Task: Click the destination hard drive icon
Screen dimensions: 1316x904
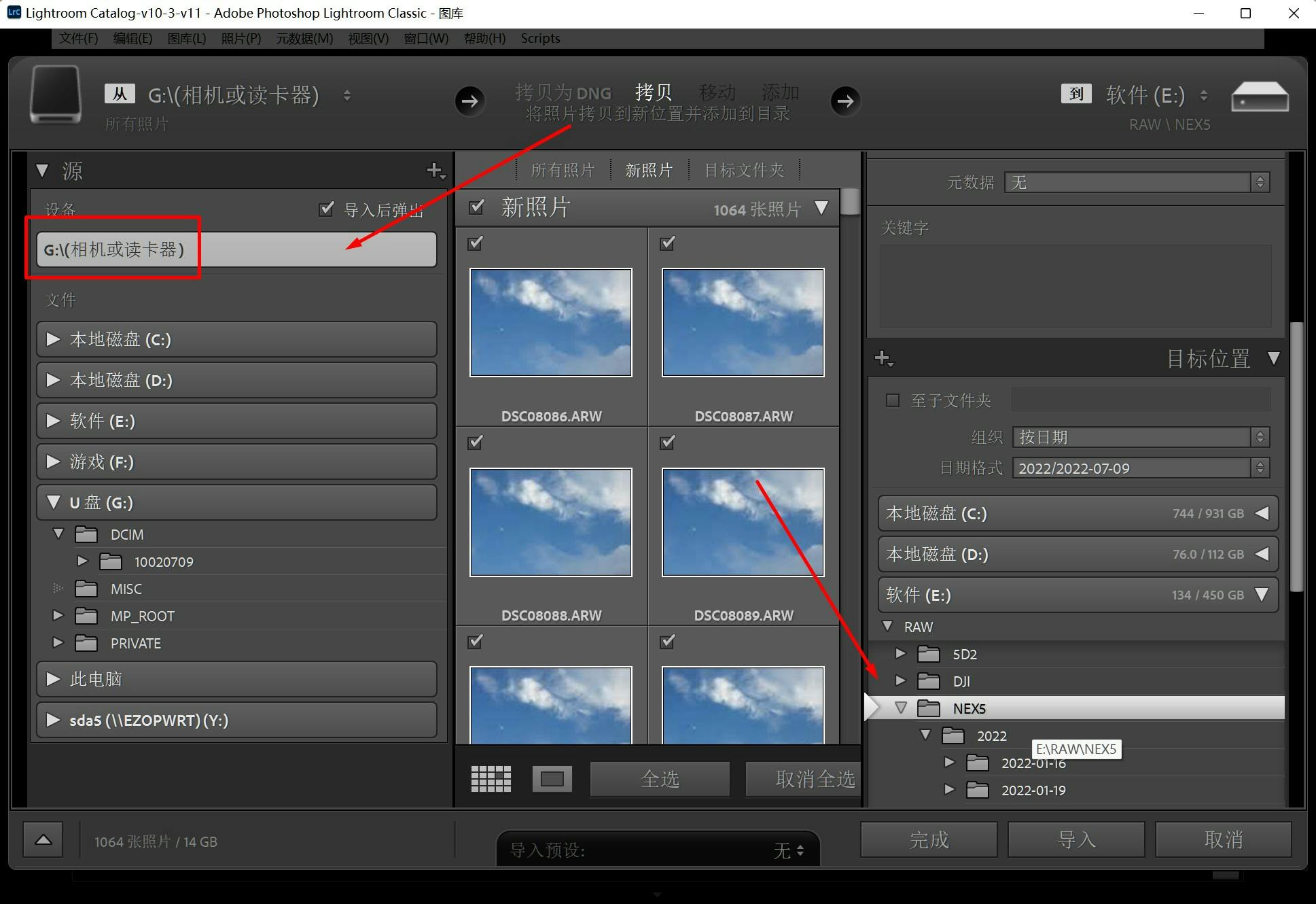Action: (1260, 97)
